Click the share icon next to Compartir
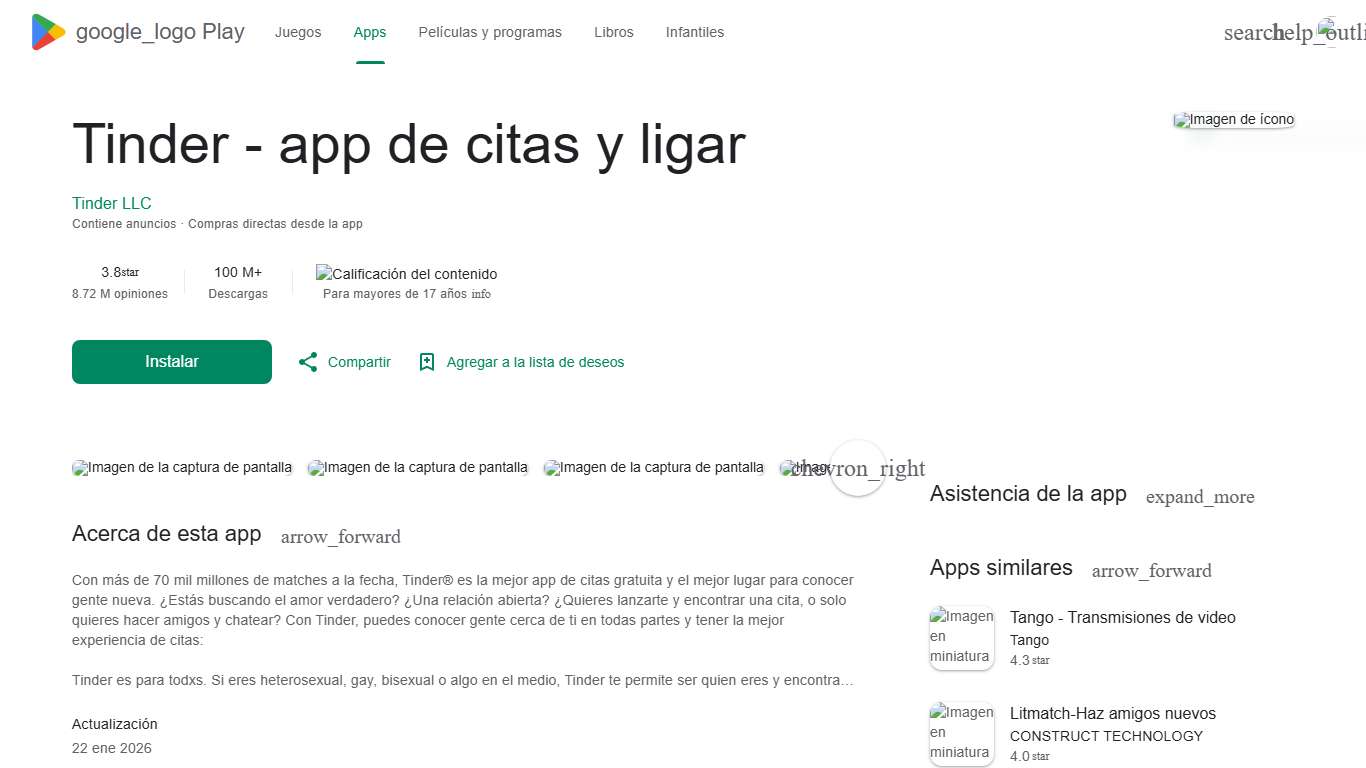 click(308, 361)
